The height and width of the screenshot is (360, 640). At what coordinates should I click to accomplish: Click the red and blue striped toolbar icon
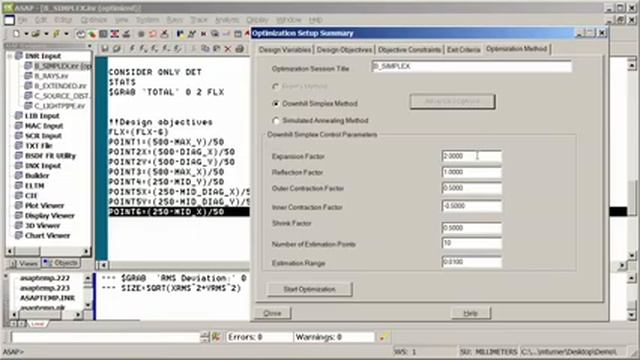115,34
